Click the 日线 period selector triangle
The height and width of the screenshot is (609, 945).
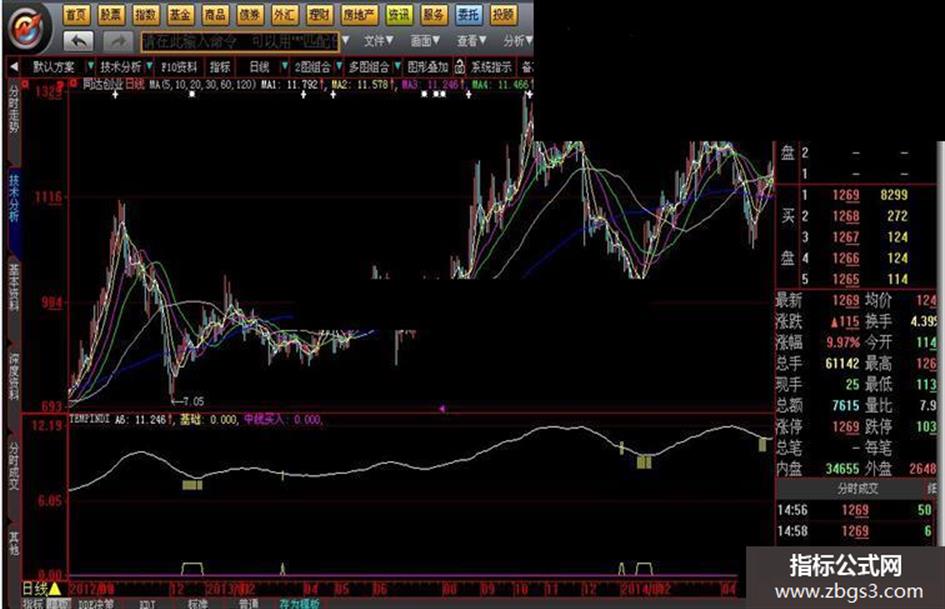[x=55, y=588]
